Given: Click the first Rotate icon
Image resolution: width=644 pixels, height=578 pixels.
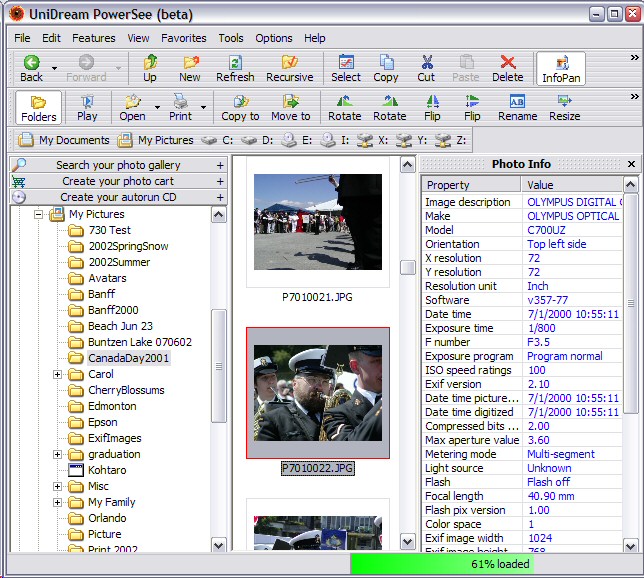Looking at the screenshot, I should (x=344, y=102).
